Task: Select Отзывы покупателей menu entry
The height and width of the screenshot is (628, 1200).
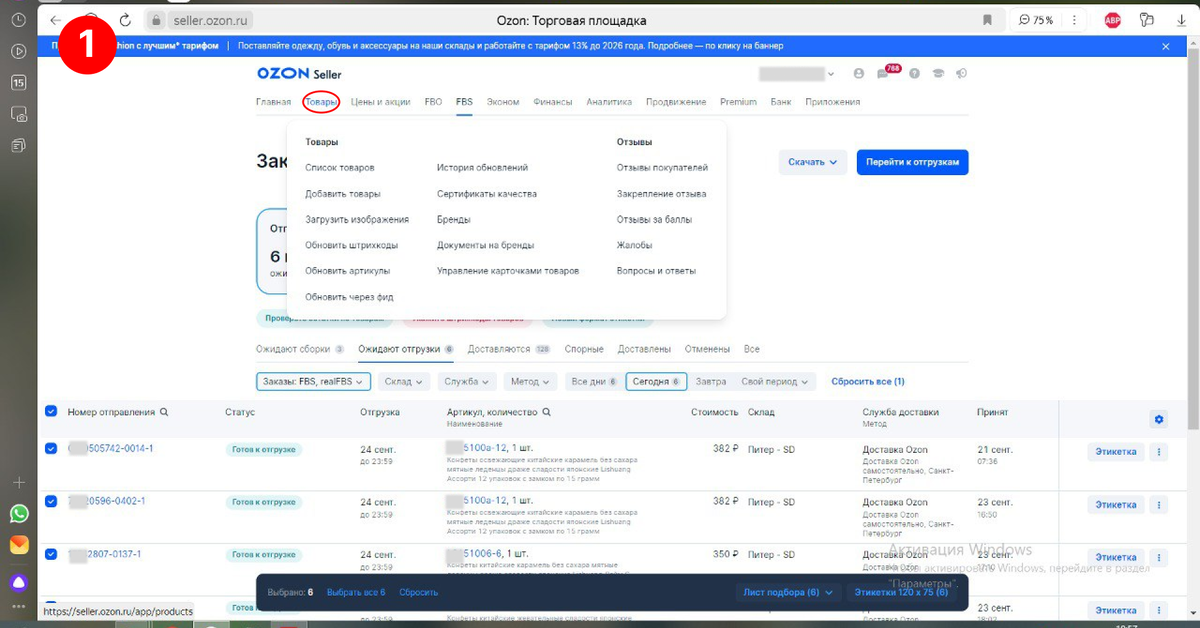Action: [x=662, y=168]
